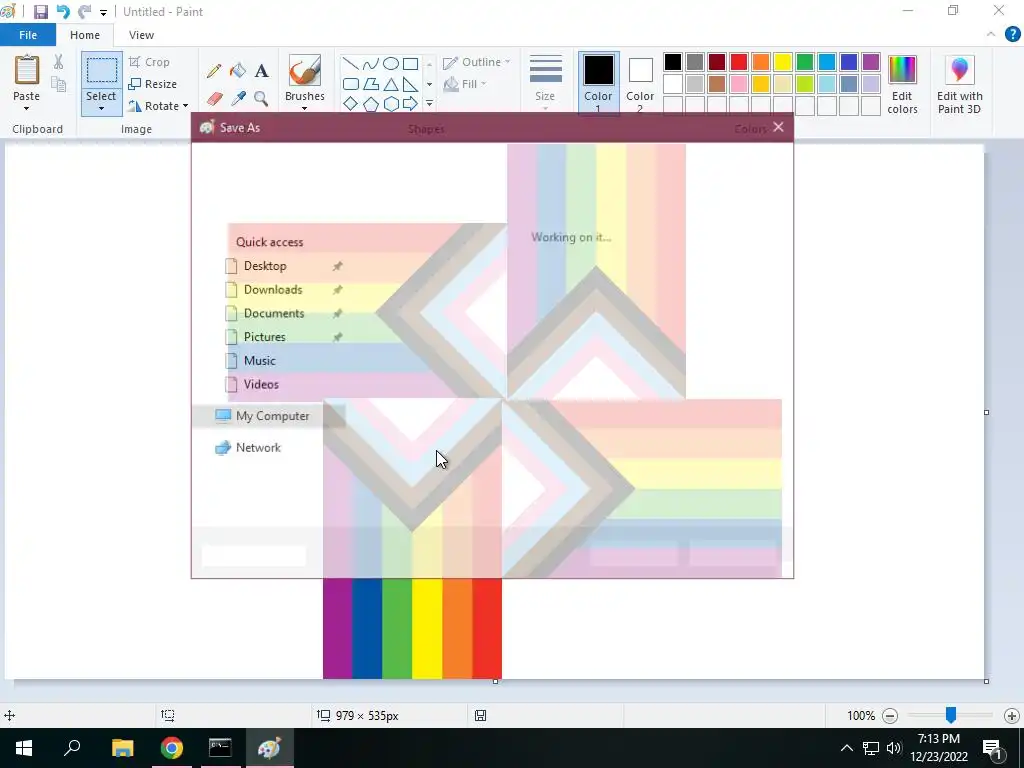Choose the Rectangle shape

pos(410,63)
